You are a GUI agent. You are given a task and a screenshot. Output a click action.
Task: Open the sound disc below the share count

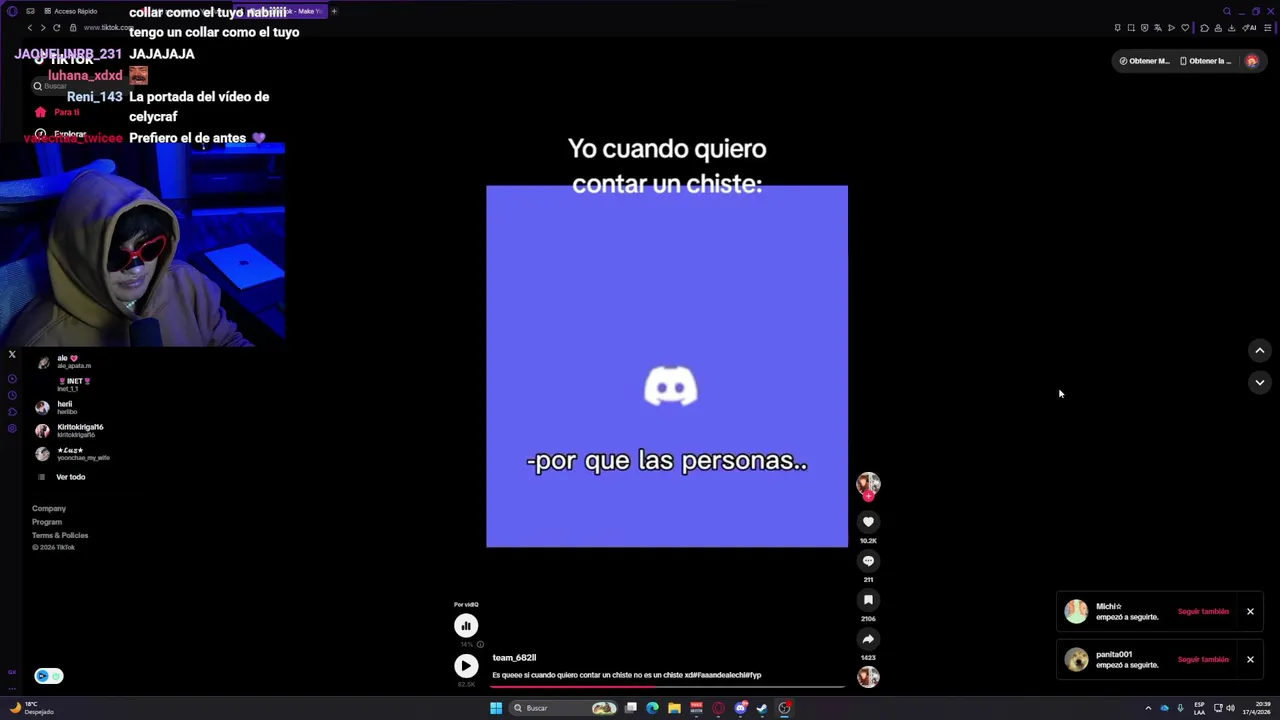pyautogui.click(x=868, y=677)
